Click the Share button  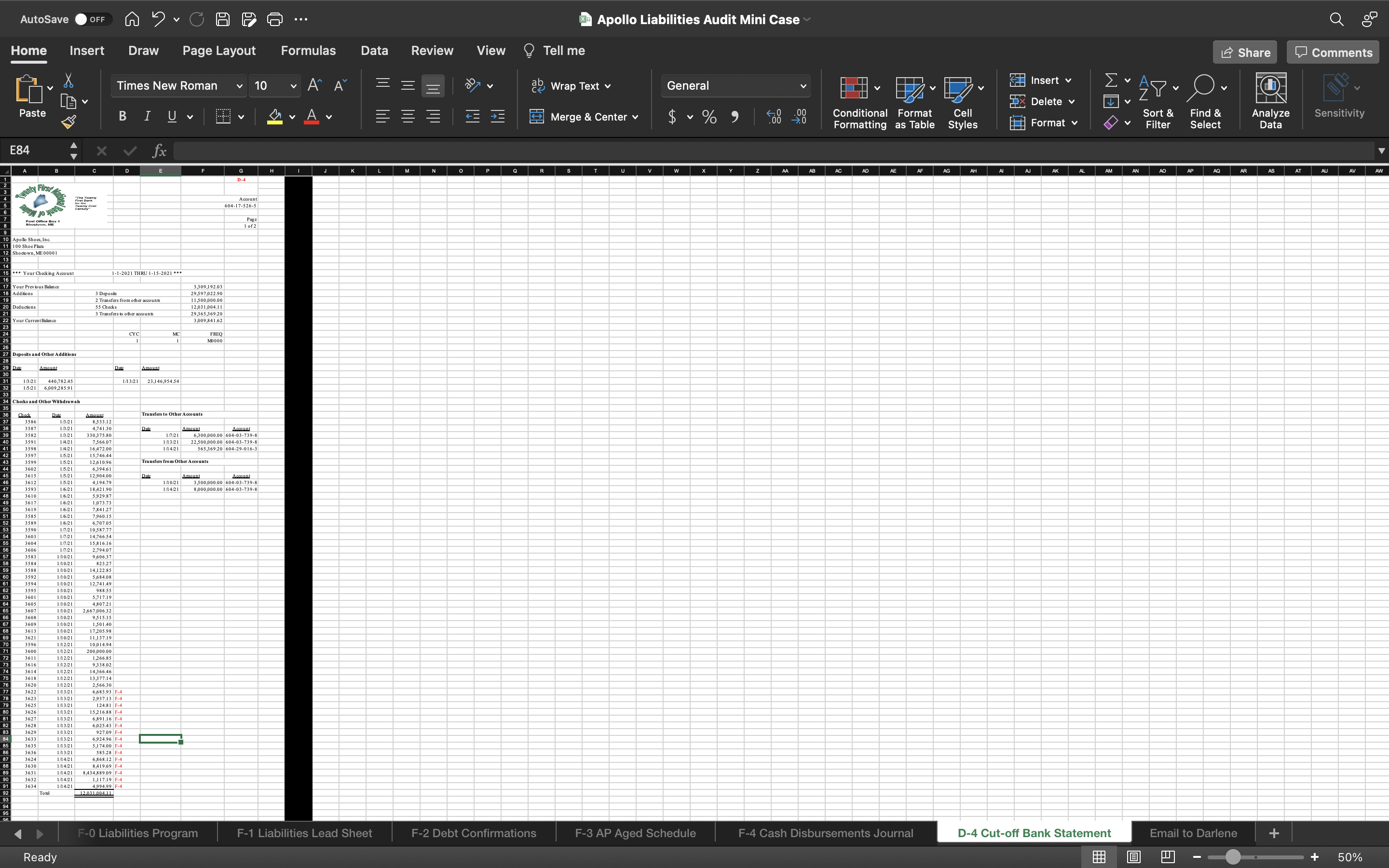click(x=1245, y=52)
